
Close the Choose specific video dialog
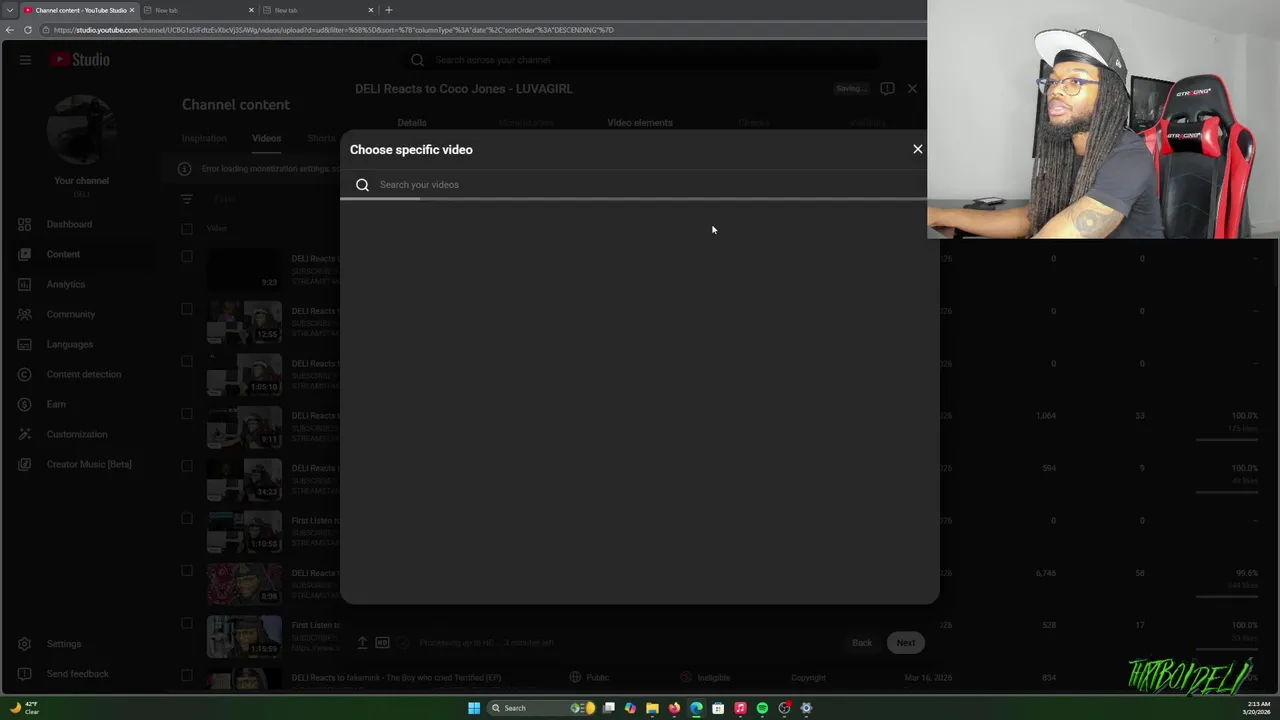coord(917,149)
